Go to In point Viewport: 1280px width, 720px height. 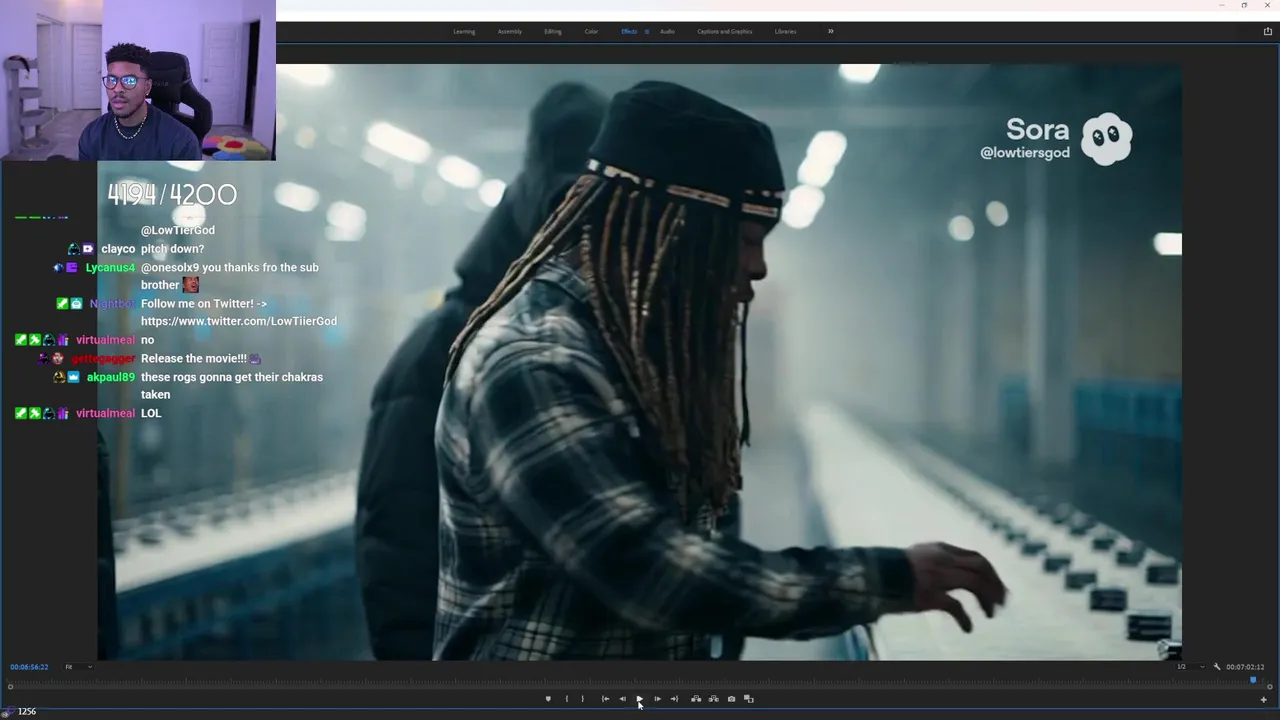(605, 699)
